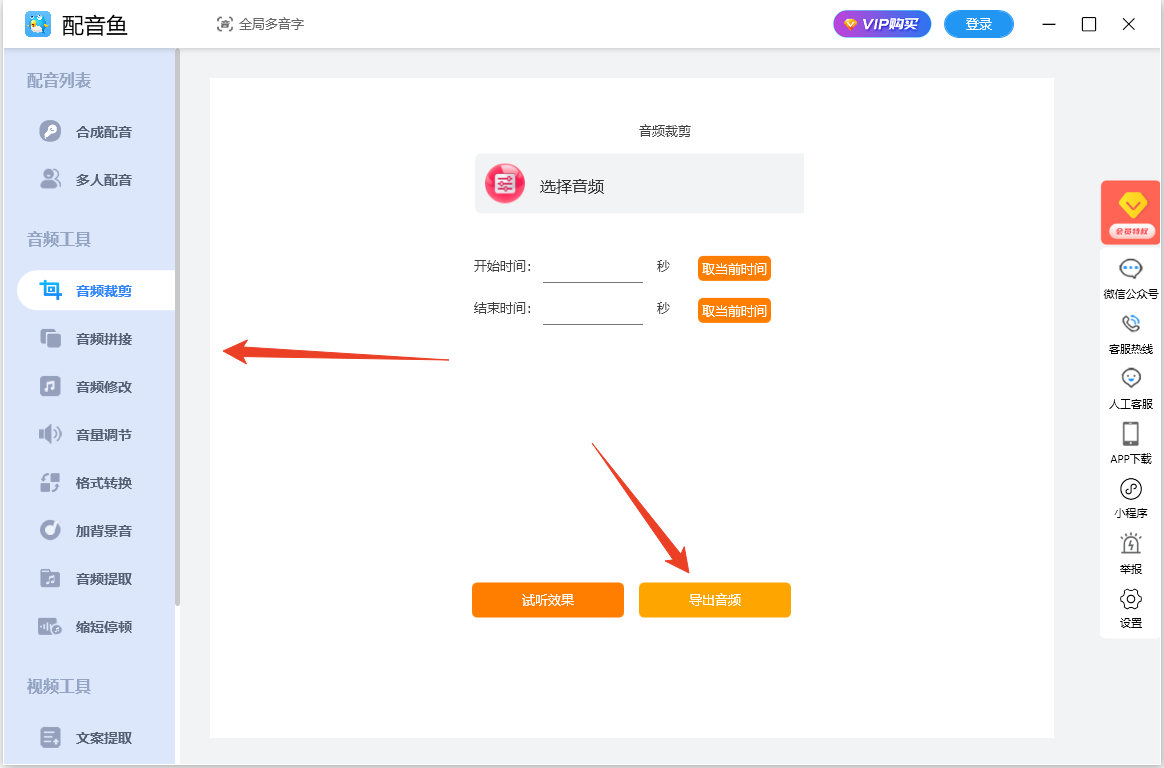
Task: Open the 会员特权 member privileges badge
Action: (x=1131, y=212)
